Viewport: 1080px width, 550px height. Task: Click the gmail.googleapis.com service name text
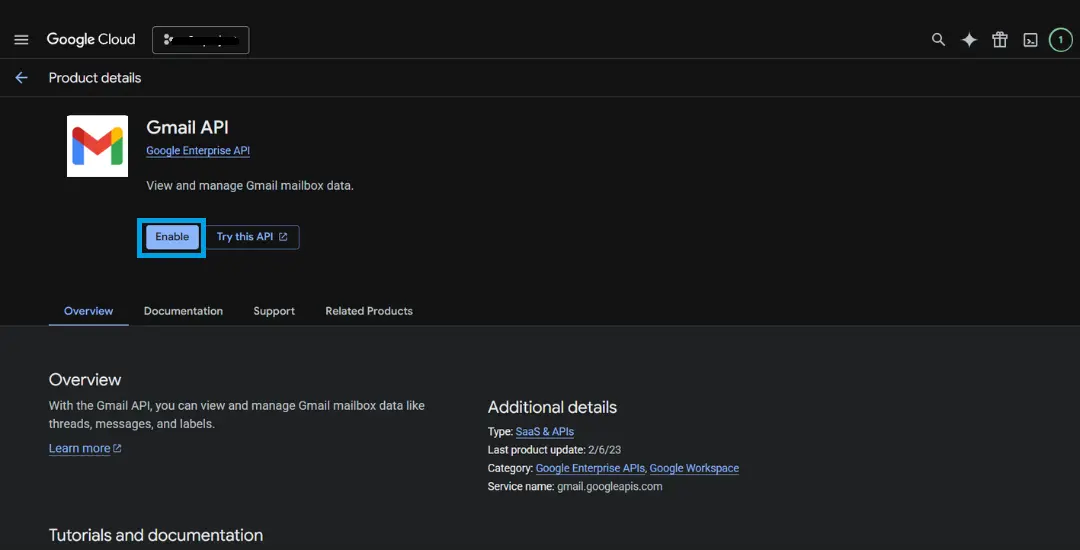click(x=610, y=487)
